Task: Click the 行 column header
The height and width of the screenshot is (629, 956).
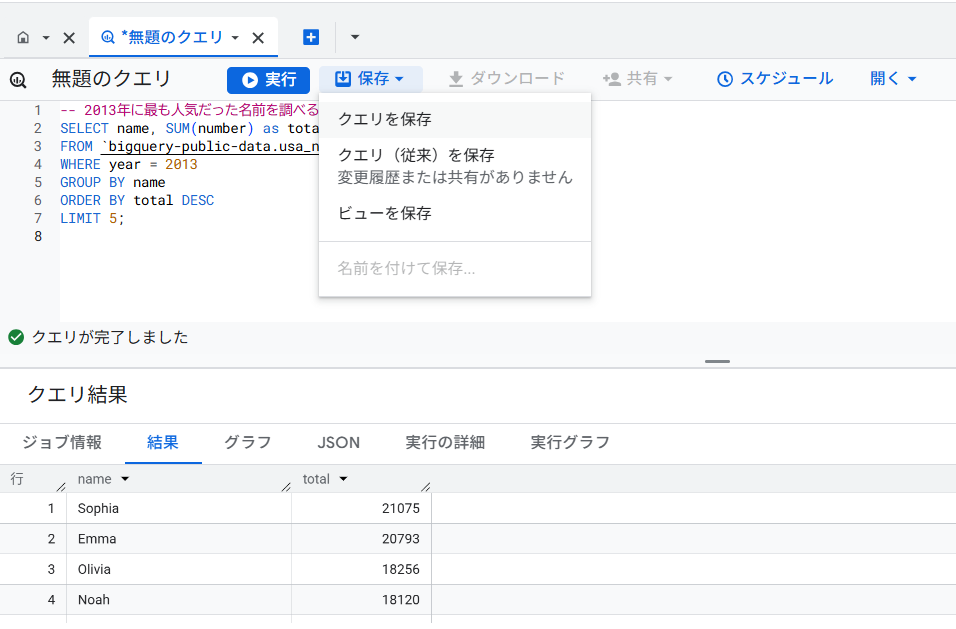Action: (17, 479)
